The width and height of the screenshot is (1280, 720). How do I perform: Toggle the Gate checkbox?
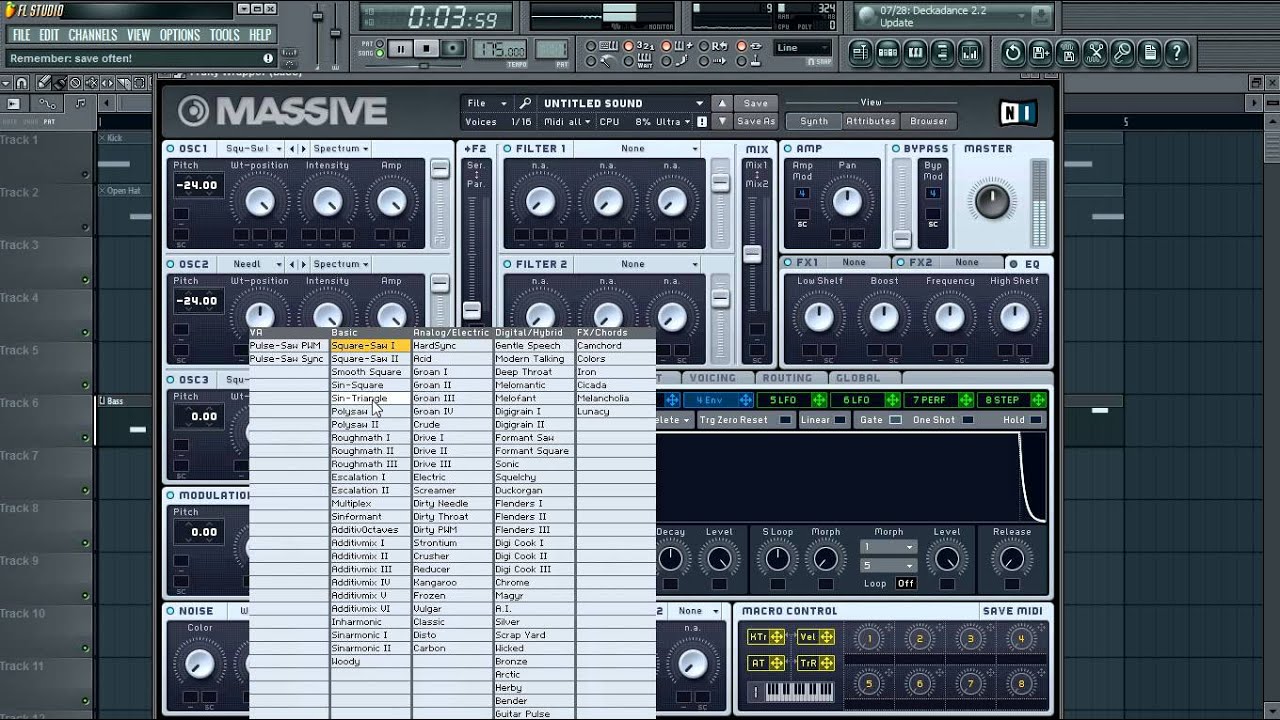coord(895,420)
